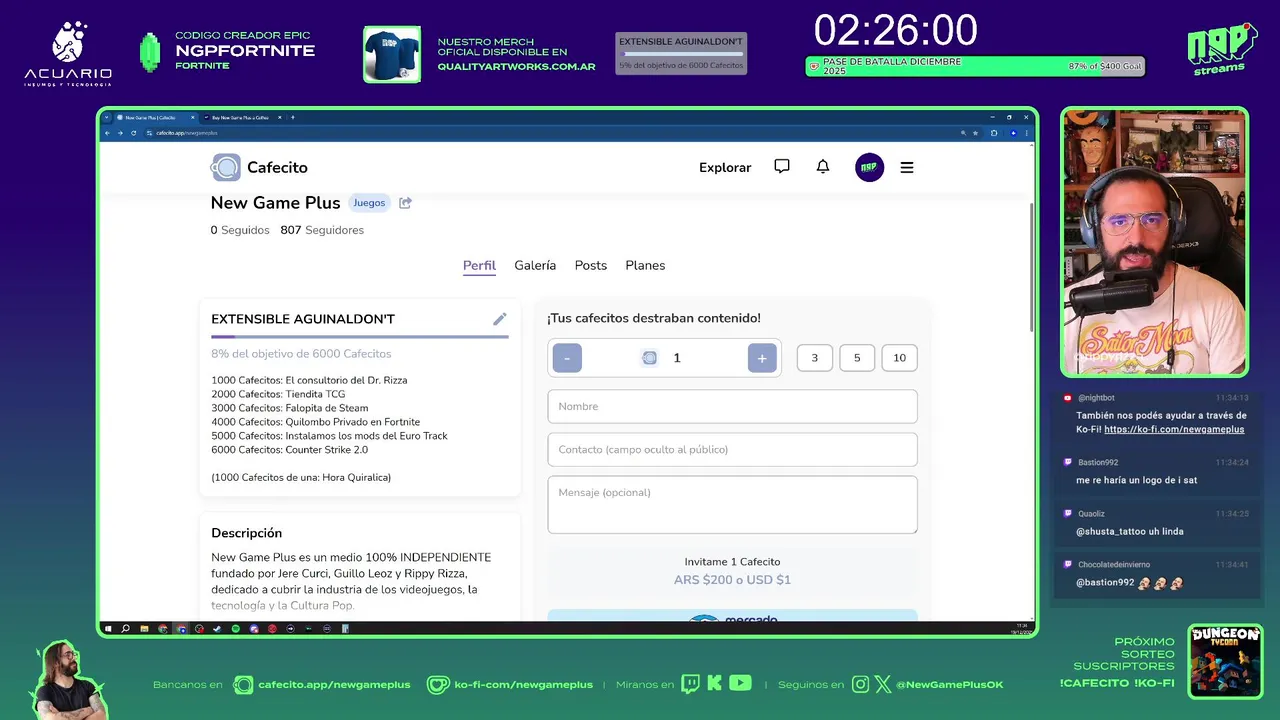Open the browser three-dot menu
The width and height of the screenshot is (1280, 720).
click(1027, 132)
